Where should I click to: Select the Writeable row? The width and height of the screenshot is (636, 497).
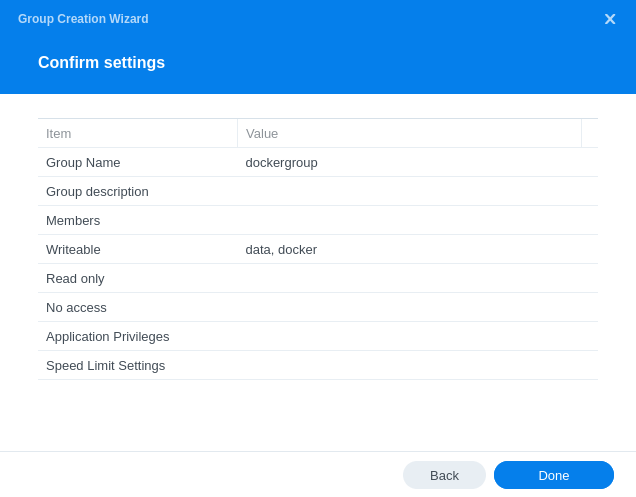[x=318, y=250]
